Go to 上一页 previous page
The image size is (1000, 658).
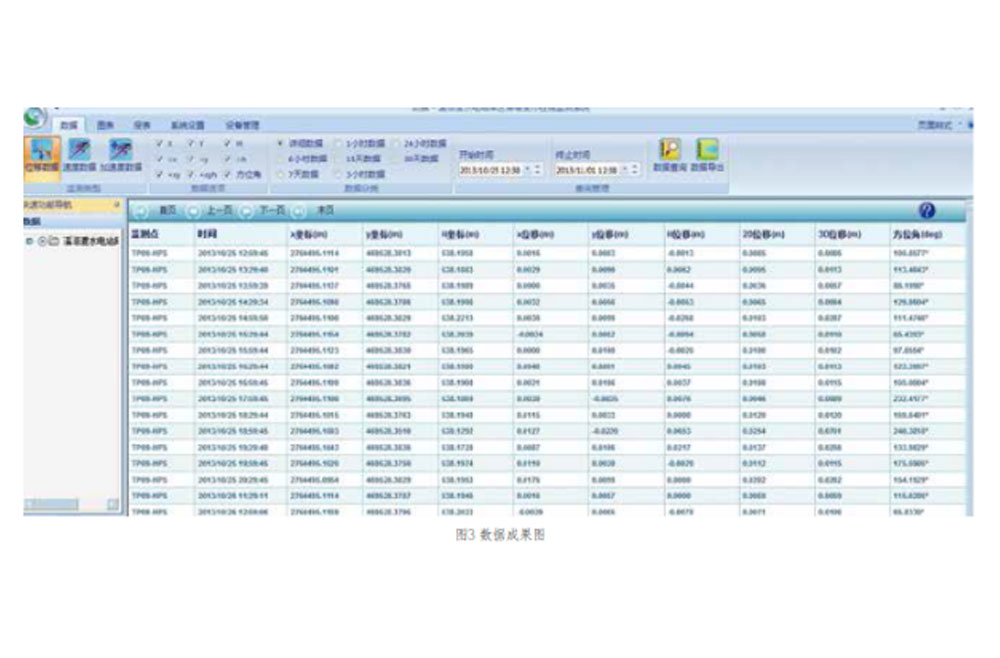pos(220,210)
